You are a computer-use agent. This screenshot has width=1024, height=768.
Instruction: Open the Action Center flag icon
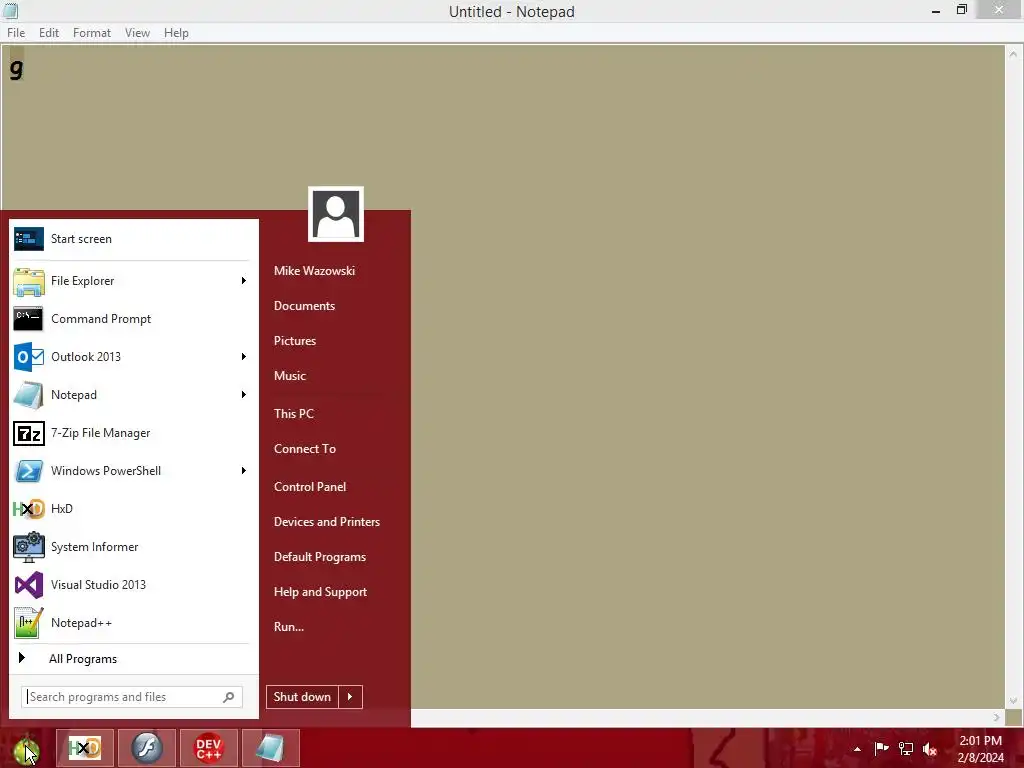(x=881, y=748)
